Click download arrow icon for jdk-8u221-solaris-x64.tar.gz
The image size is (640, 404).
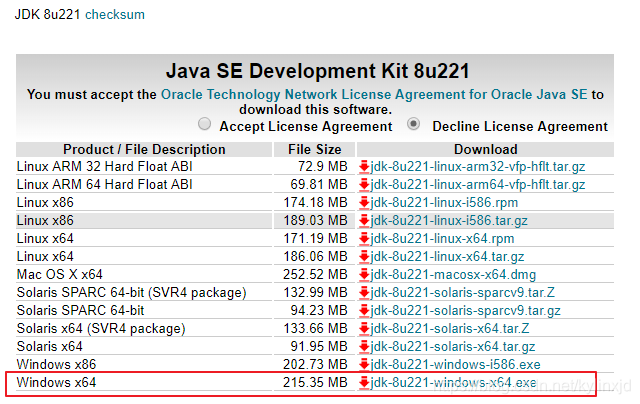pos(364,346)
